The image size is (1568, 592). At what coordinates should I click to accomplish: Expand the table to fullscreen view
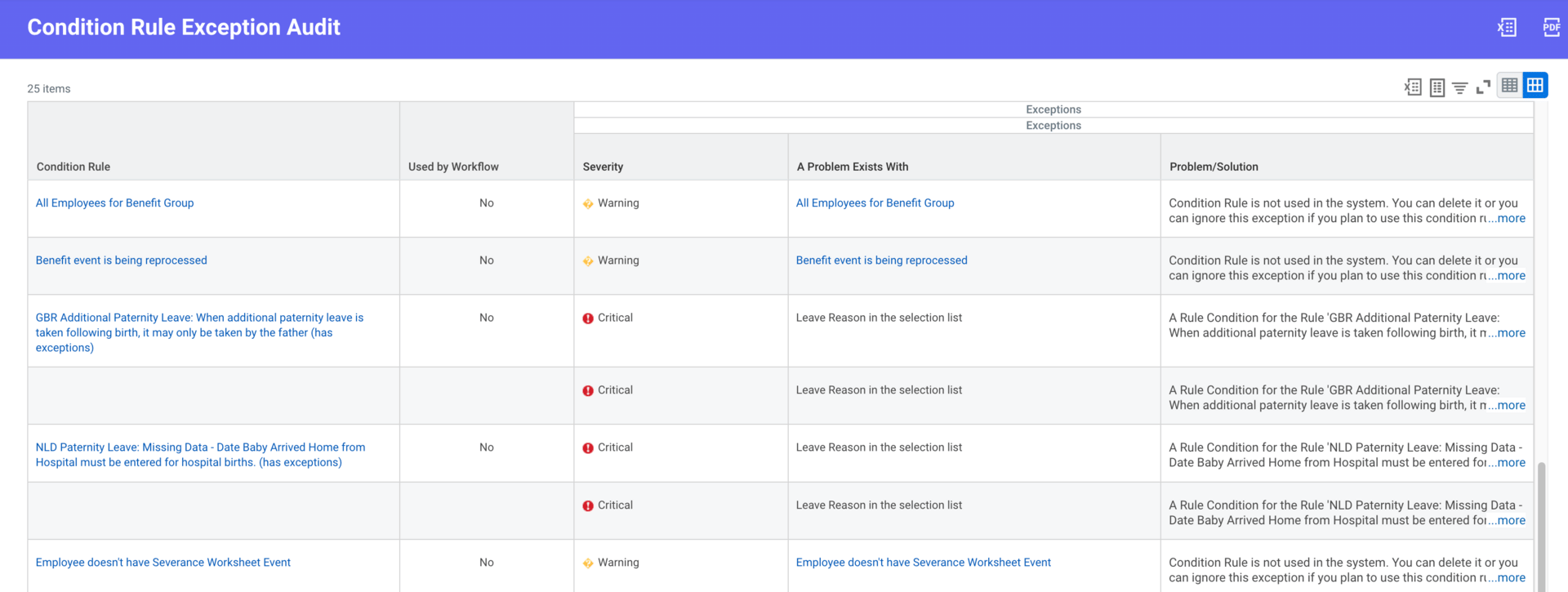[x=1483, y=87]
